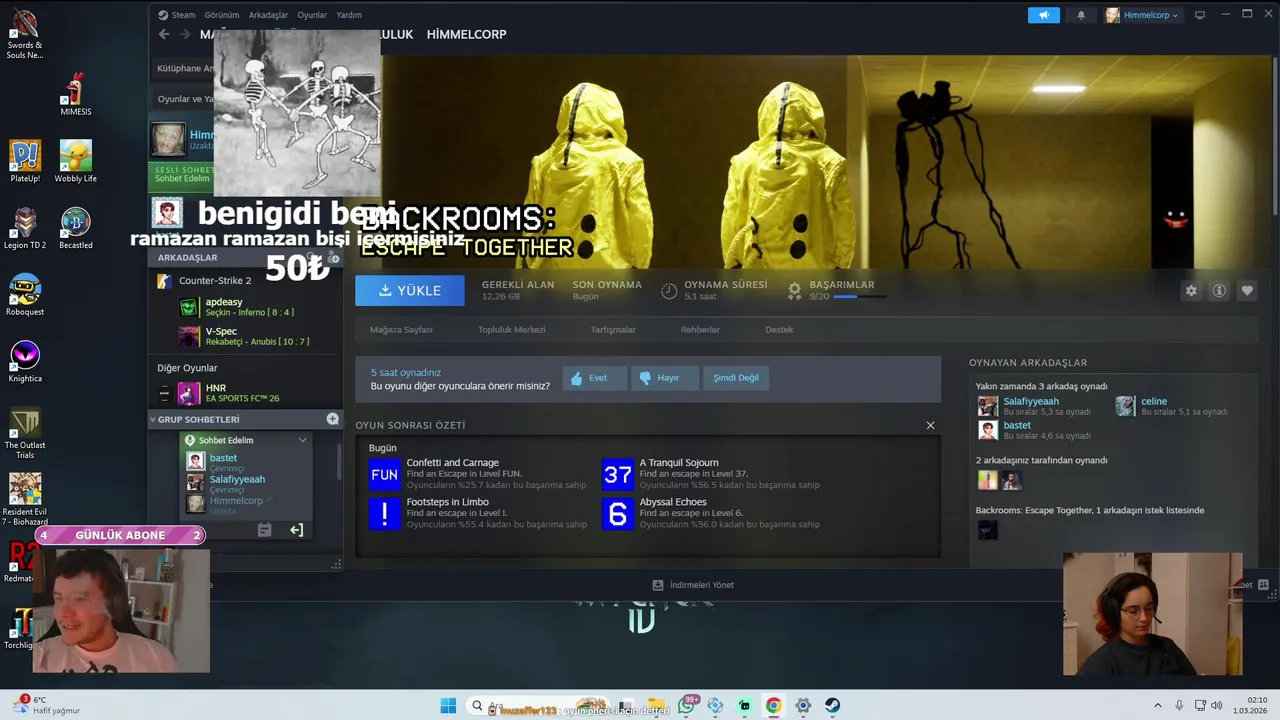Go forward with Steam's forward arrow
This screenshot has width=1280, height=720.
pyautogui.click(x=185, y=34)
